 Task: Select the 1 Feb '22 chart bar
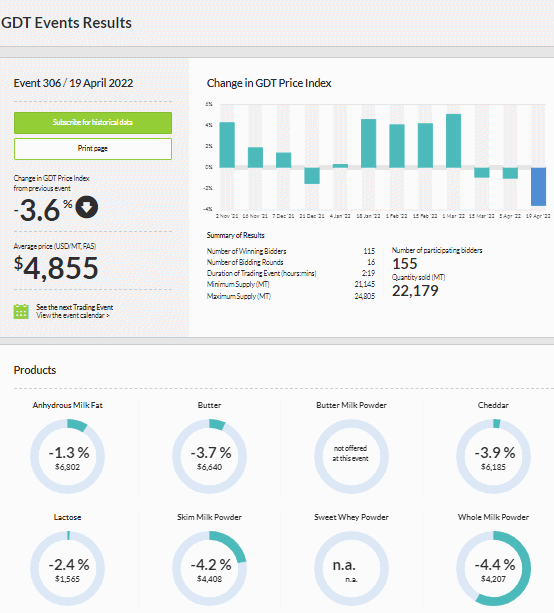click(x=397, y=146)
